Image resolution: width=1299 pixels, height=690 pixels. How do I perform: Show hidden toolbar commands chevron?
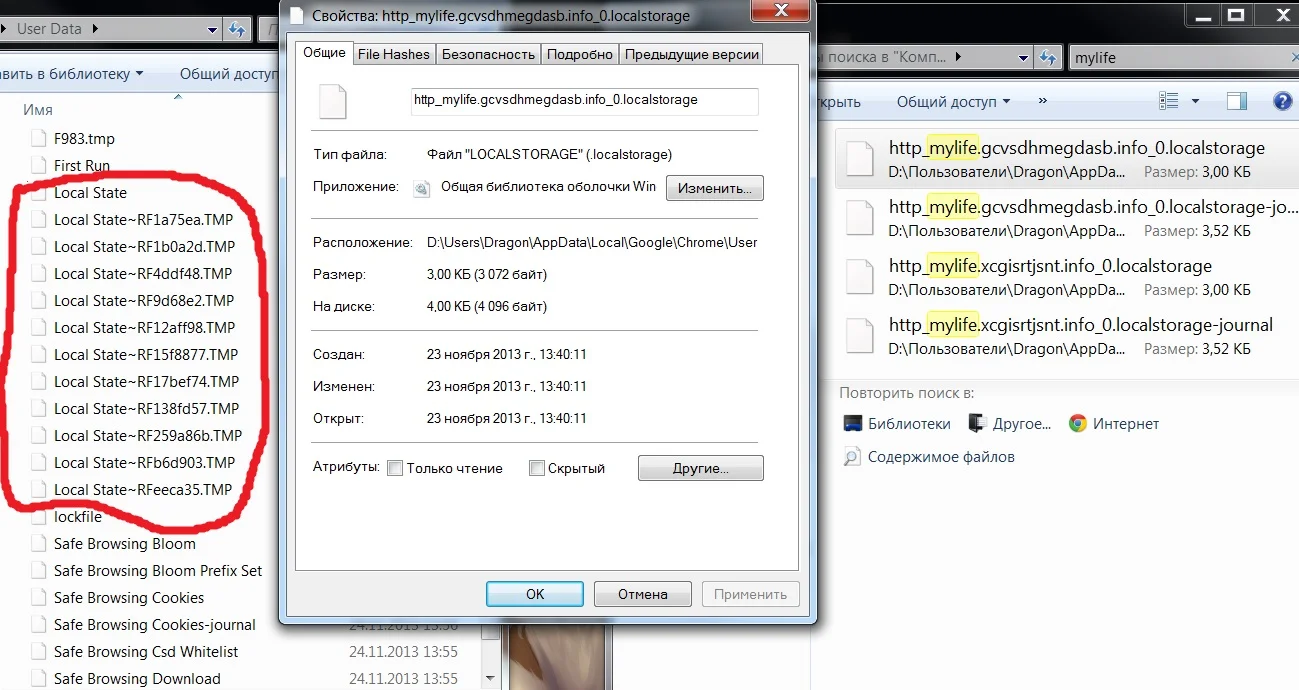point(1042,101)
